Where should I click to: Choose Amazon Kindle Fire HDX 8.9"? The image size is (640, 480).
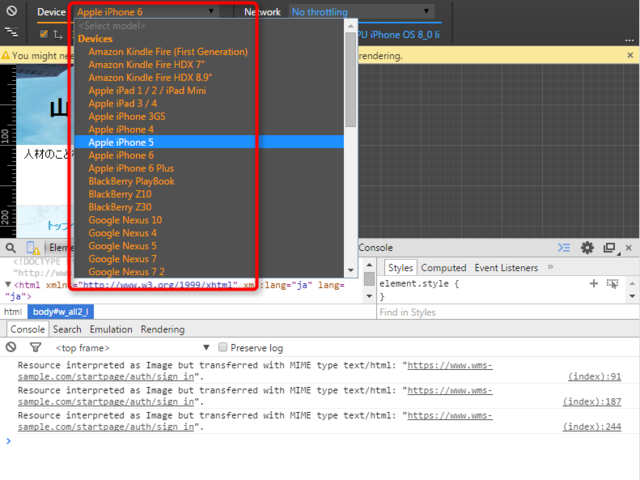(209, 78)
